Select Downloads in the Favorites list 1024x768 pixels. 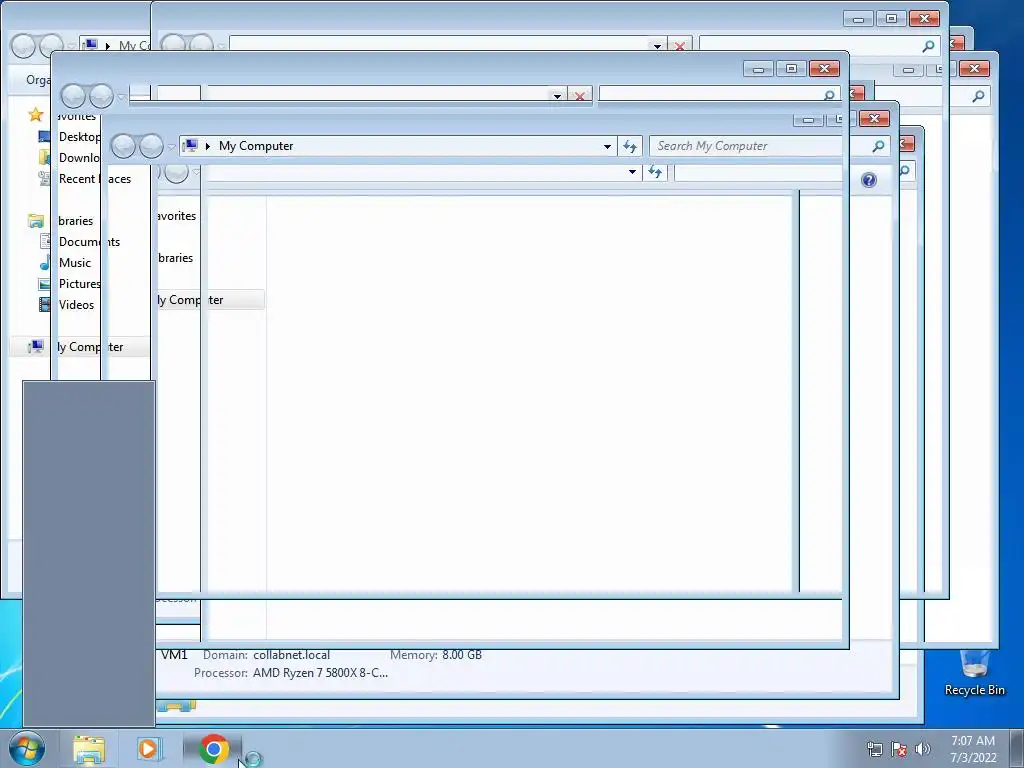pyautogui.click(x=79, y=157)
